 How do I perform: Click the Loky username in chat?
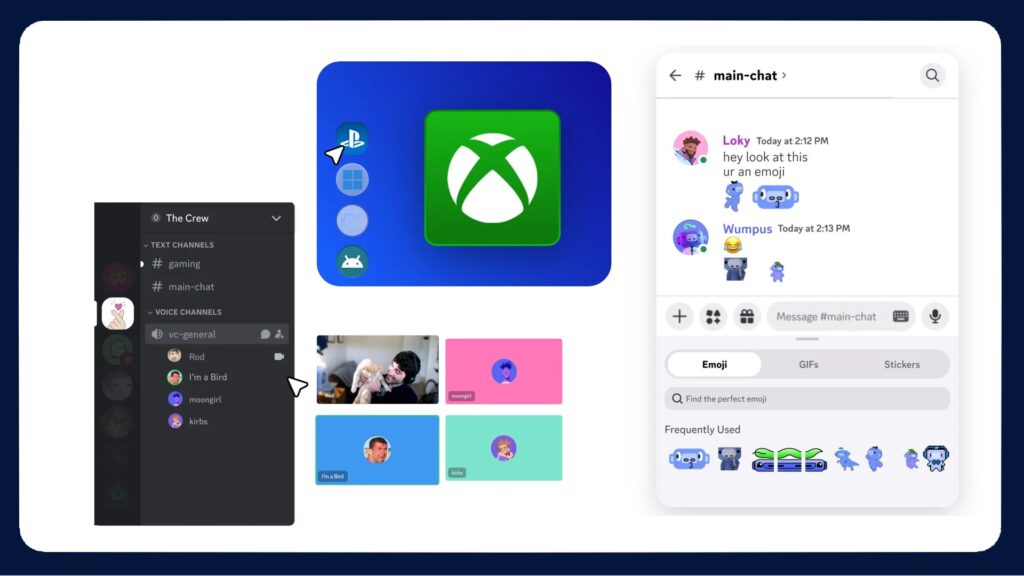coord(736,140)
